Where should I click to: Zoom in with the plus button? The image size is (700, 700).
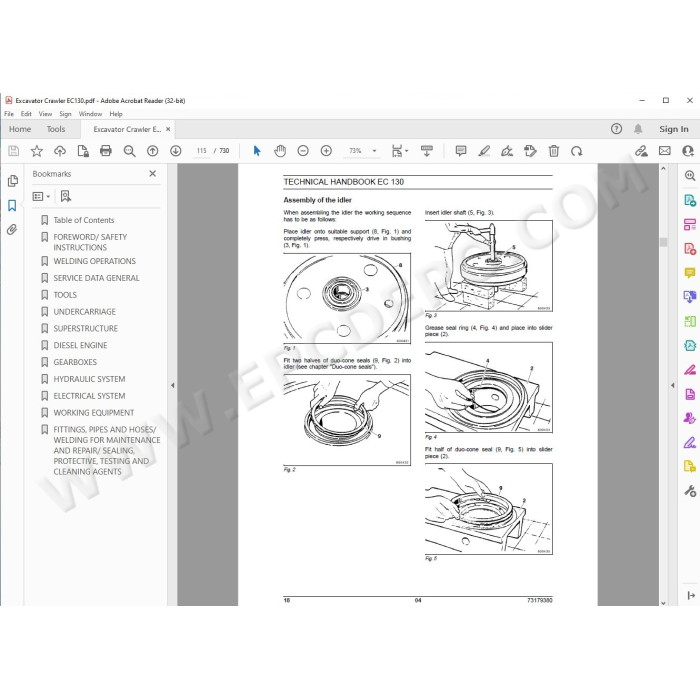click(x=326, y=151)
